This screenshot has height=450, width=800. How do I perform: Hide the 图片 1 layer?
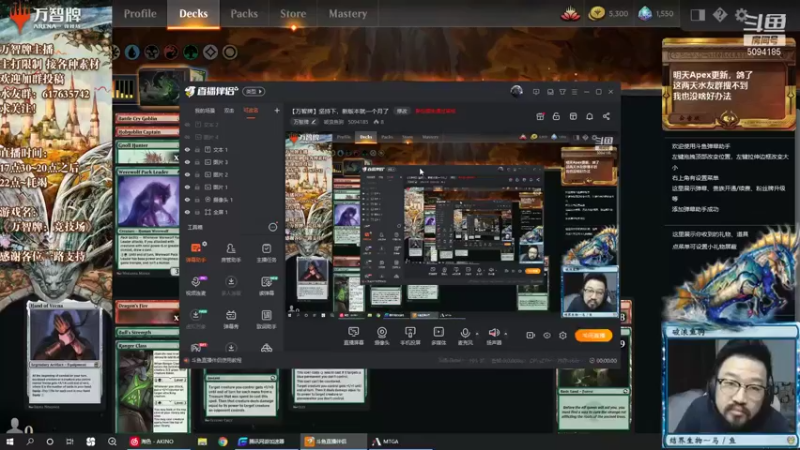(x=187, y=187)
